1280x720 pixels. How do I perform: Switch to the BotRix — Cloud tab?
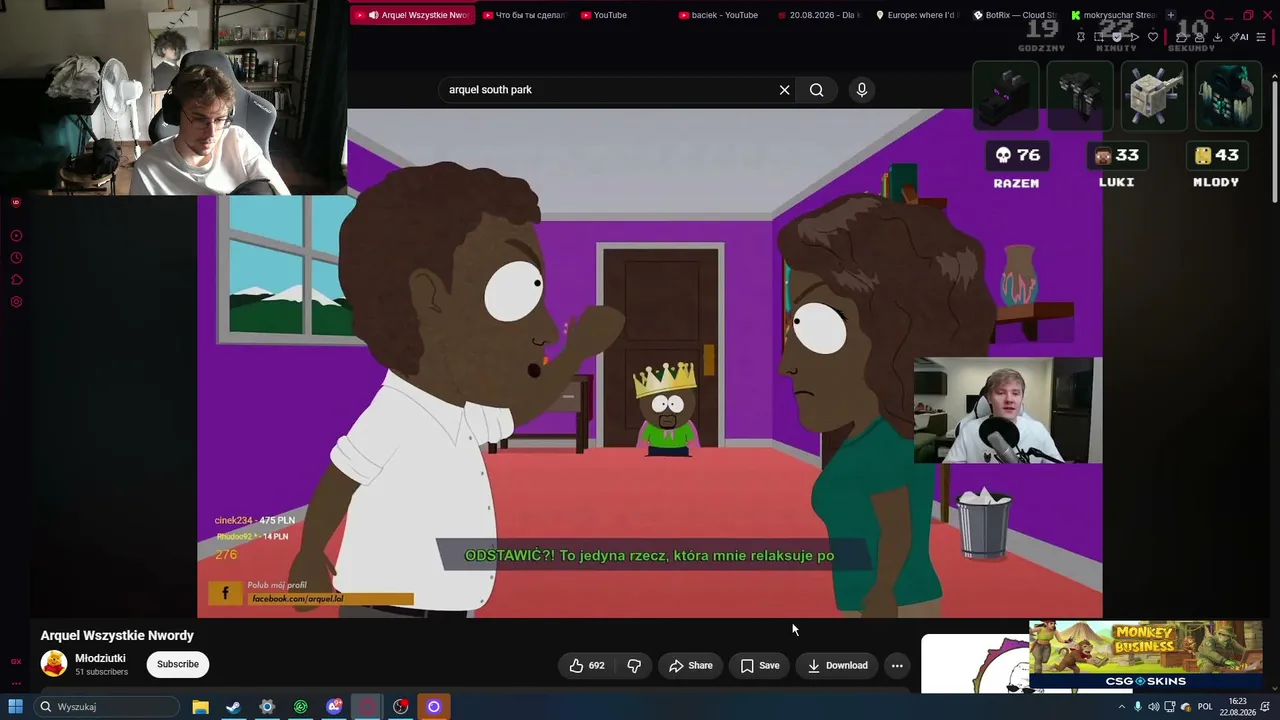point(1015,15)
